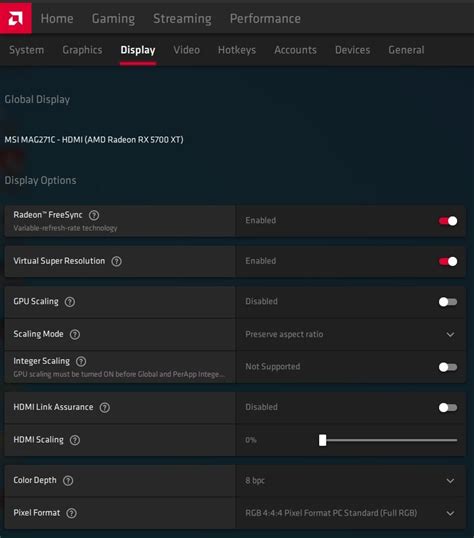Click the Scaling Mode help icon
Image resolution: width=474 pixels, height=538 pixels.
tap(75, 334)
